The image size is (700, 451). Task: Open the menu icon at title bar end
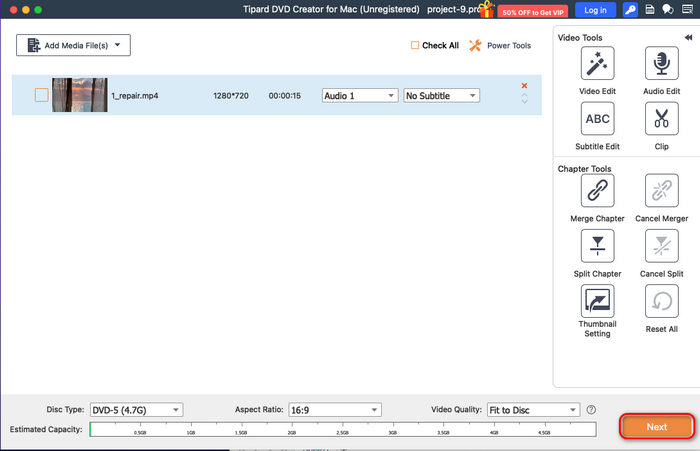point(688,9)
